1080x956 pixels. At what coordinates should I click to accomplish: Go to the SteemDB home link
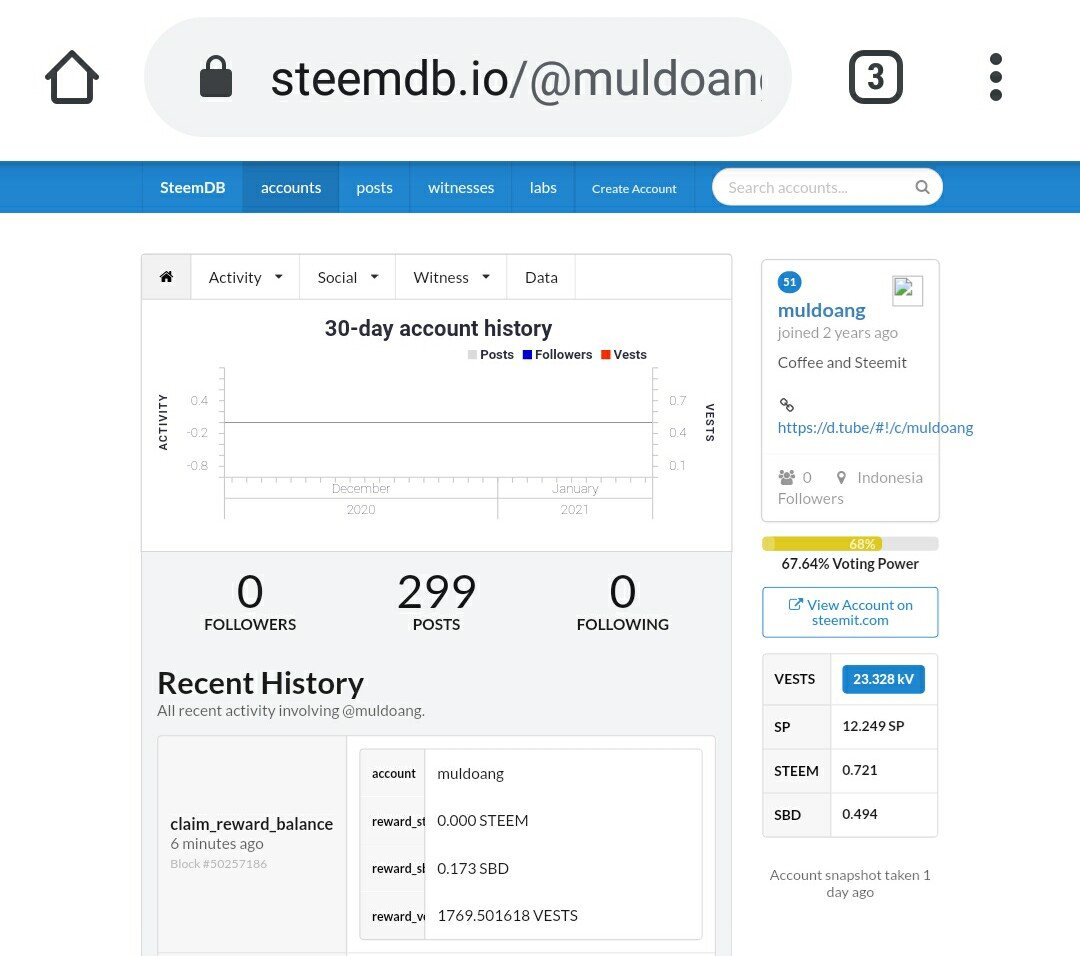192,187
